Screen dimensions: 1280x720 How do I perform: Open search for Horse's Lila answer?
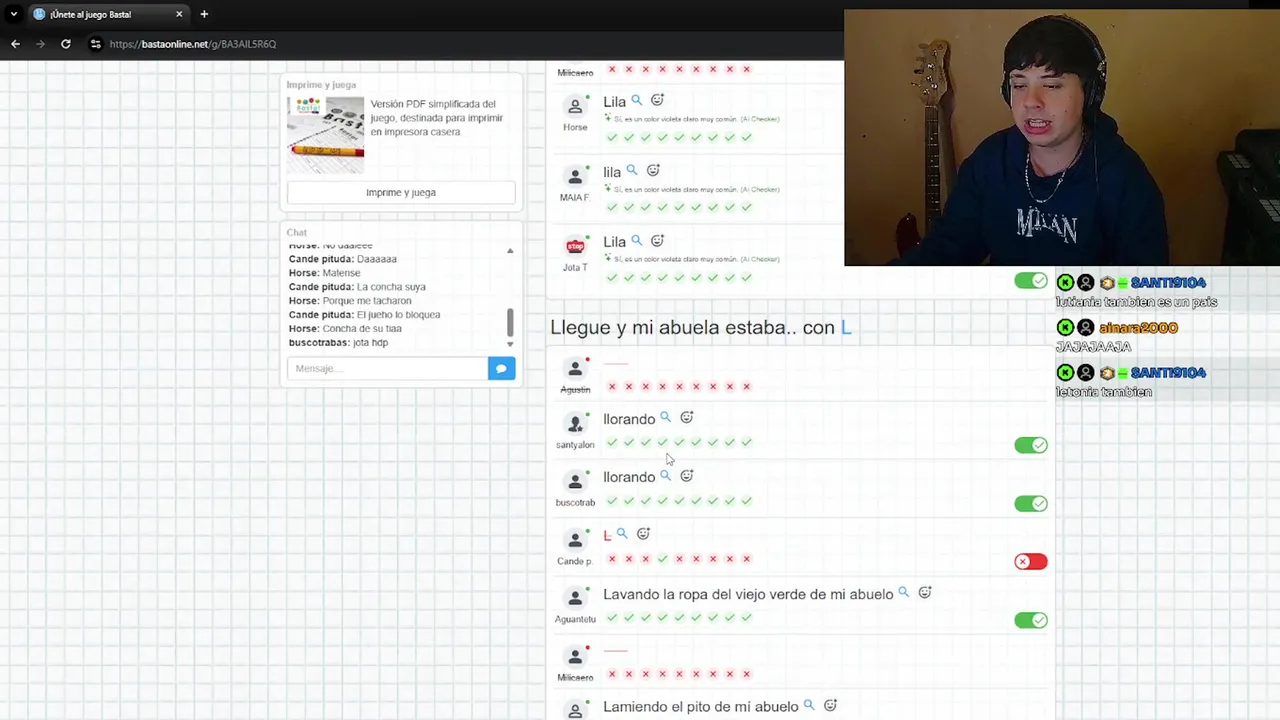[x=636, y=100]
